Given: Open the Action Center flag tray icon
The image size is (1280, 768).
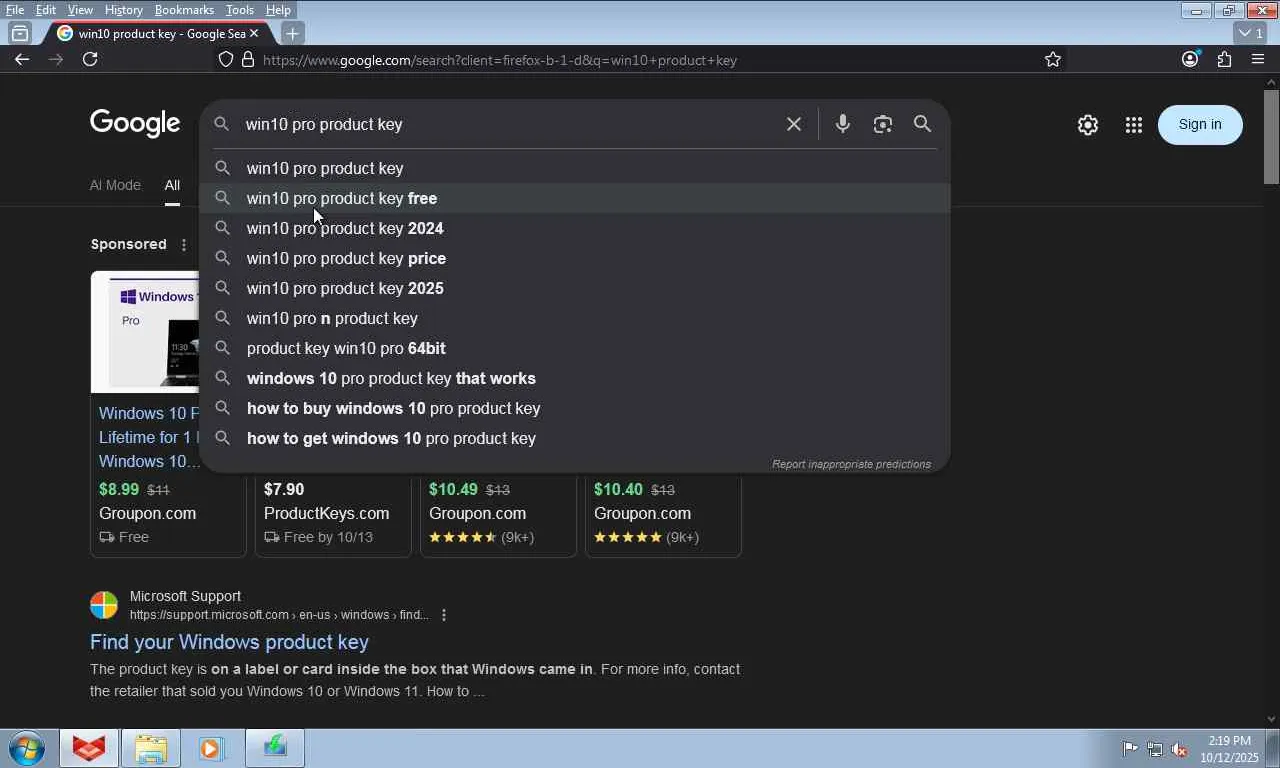Looking at the screenshot, I should click(x=1130, y=748).
